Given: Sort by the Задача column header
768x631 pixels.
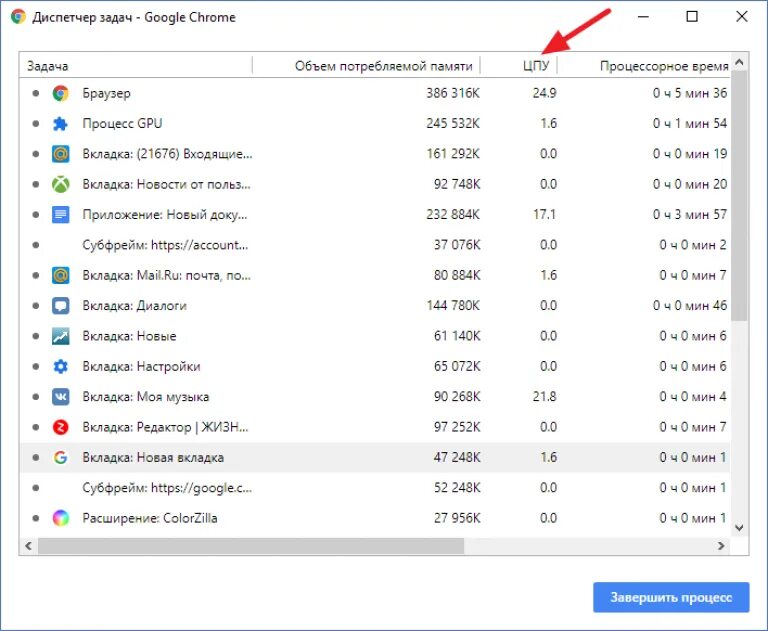Looking at the screenshot, I should click(x=136, y=66).
